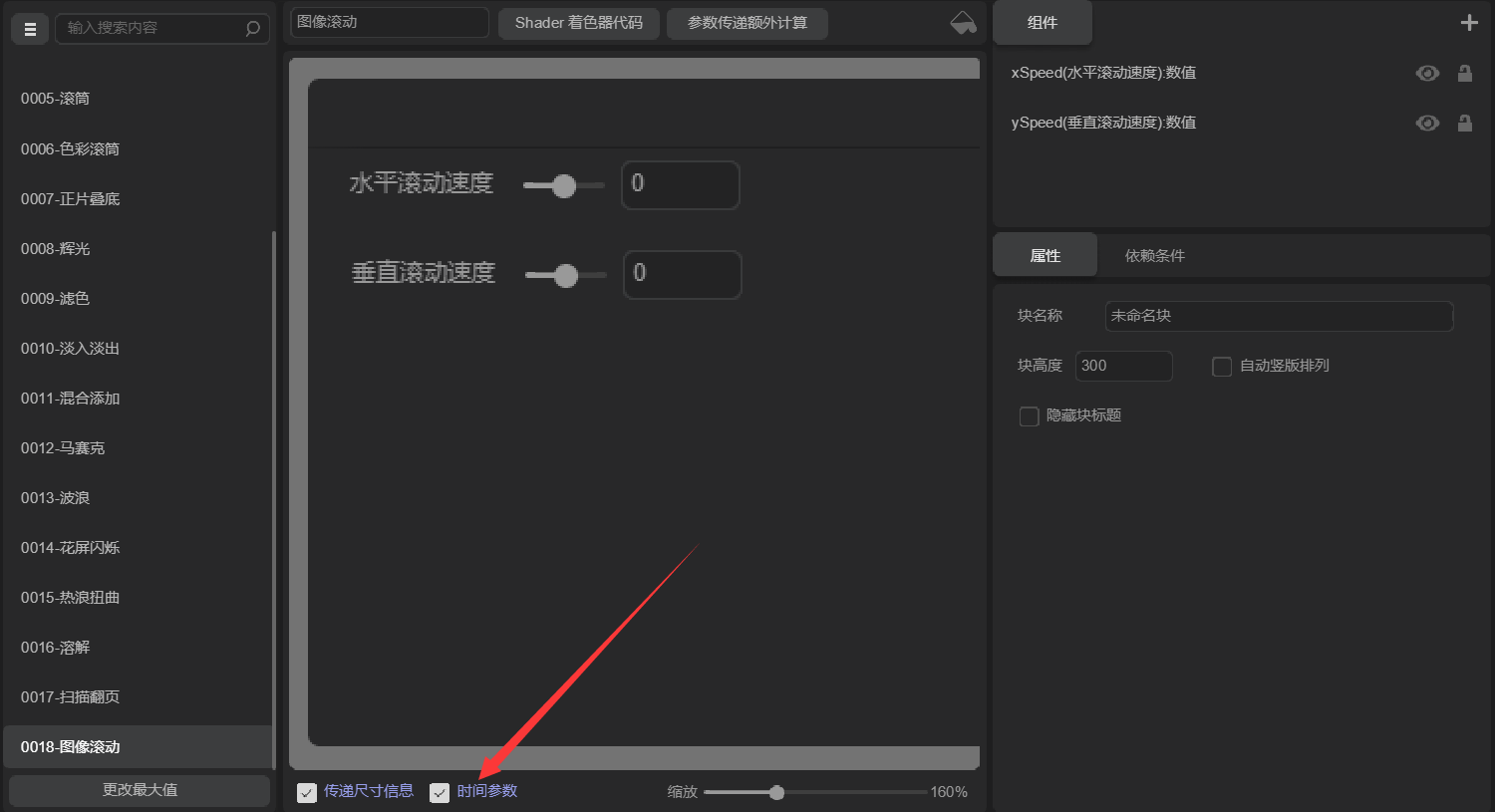Image resolution: width=1495 pixels, height=812 pixels.
Task: Select list item 0007-正片叠底
Action: (138, 198)
